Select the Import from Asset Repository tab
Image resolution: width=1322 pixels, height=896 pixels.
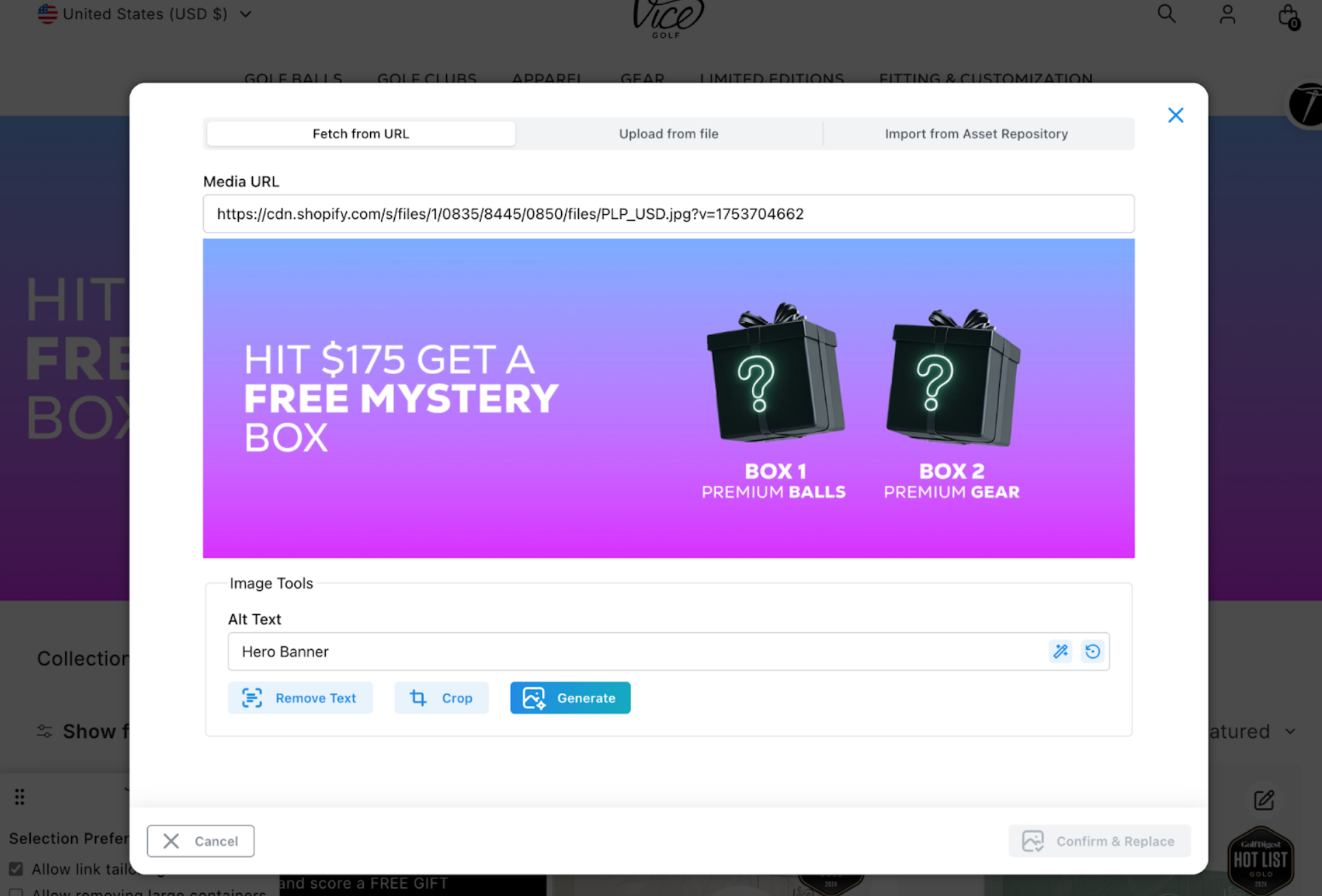976,133
